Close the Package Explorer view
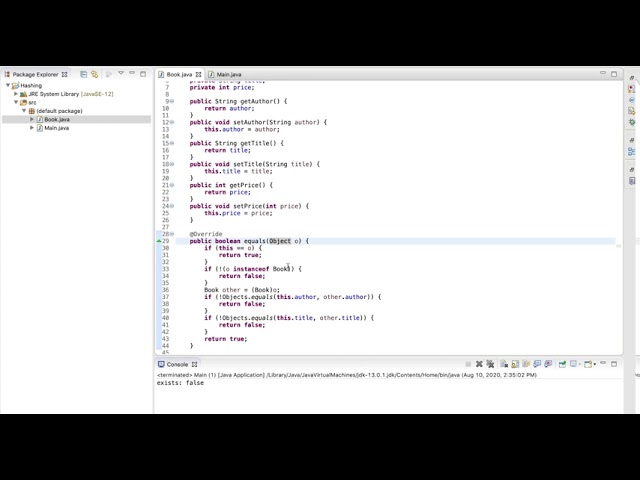The width and height of the screenshot is (640, 480). click(64, 74)
